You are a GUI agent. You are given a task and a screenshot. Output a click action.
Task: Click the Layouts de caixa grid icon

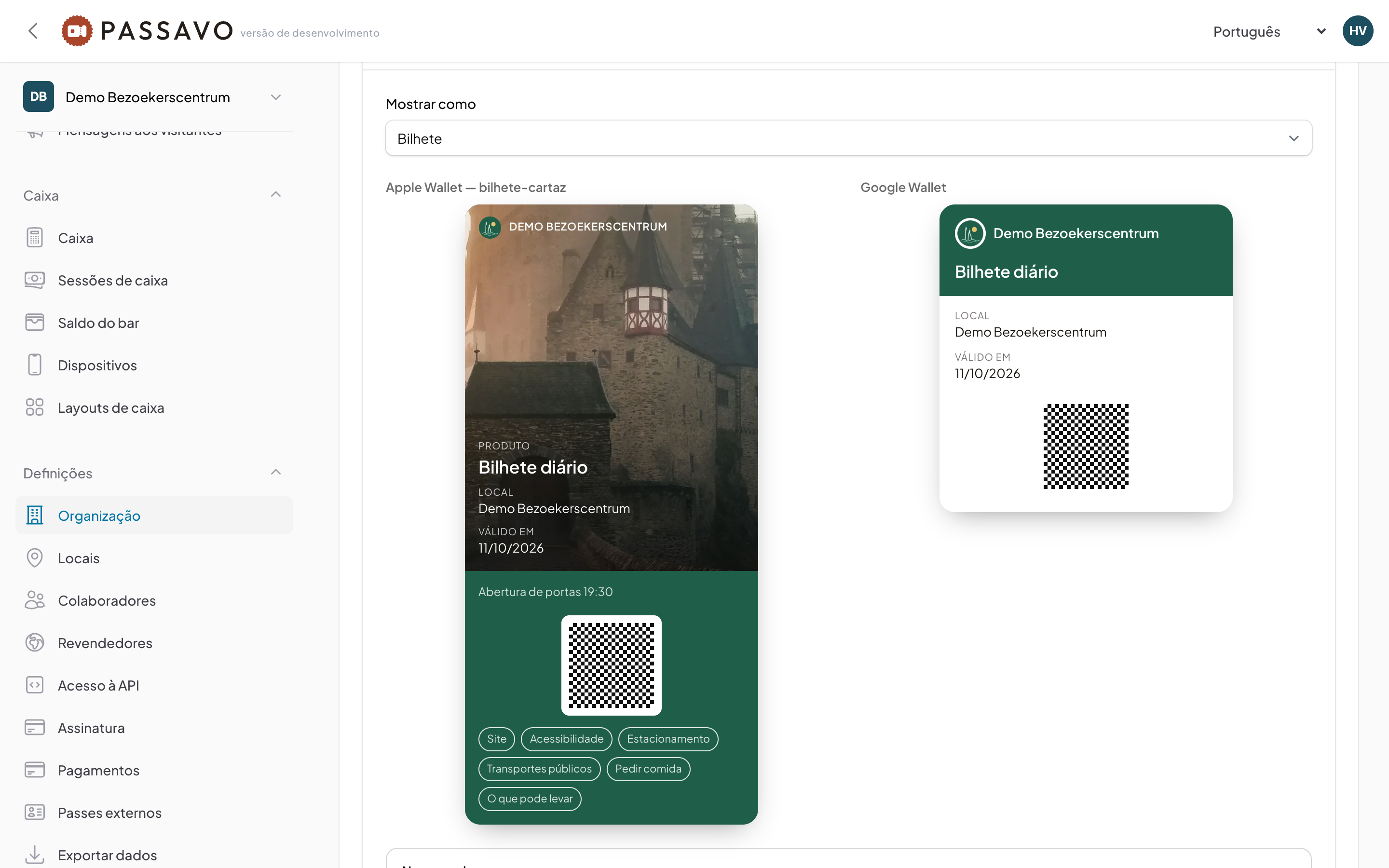(34, 407)
